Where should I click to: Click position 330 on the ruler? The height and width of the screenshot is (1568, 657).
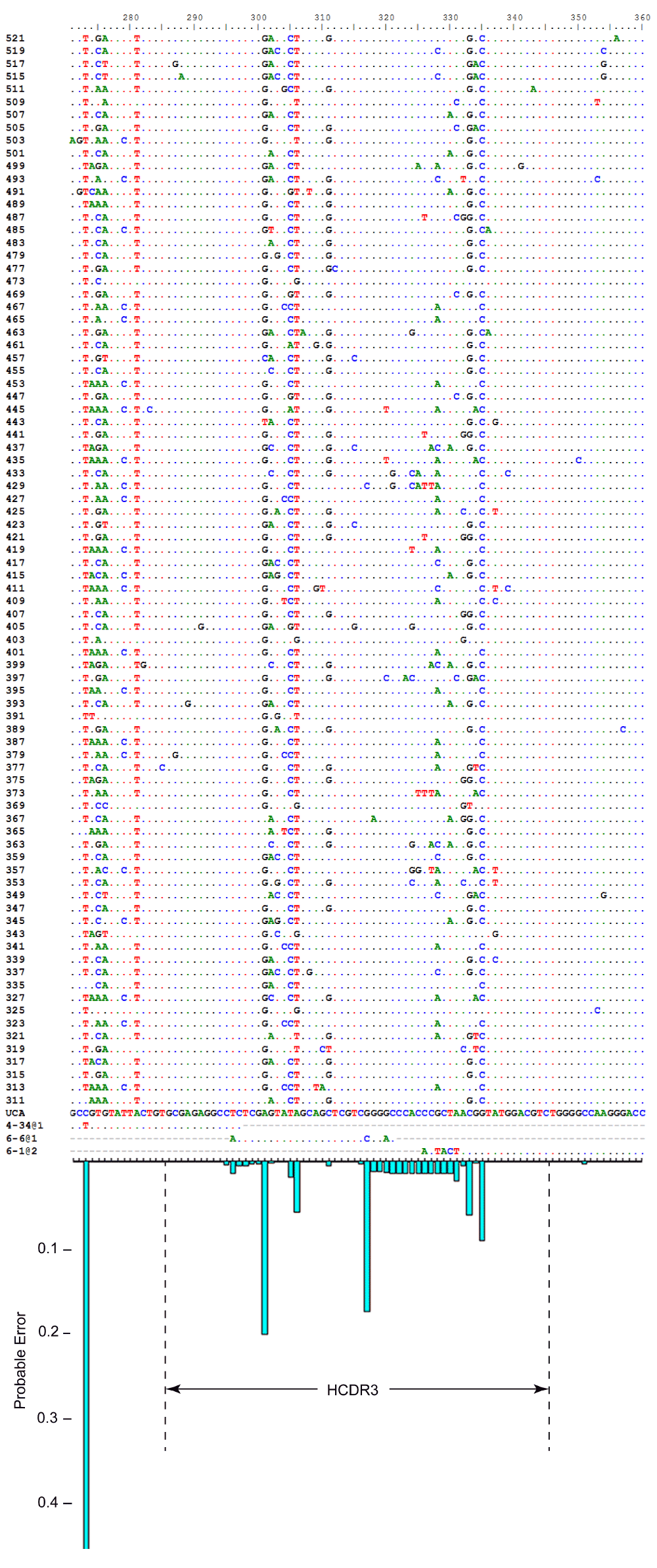click(x=451, y=17)
